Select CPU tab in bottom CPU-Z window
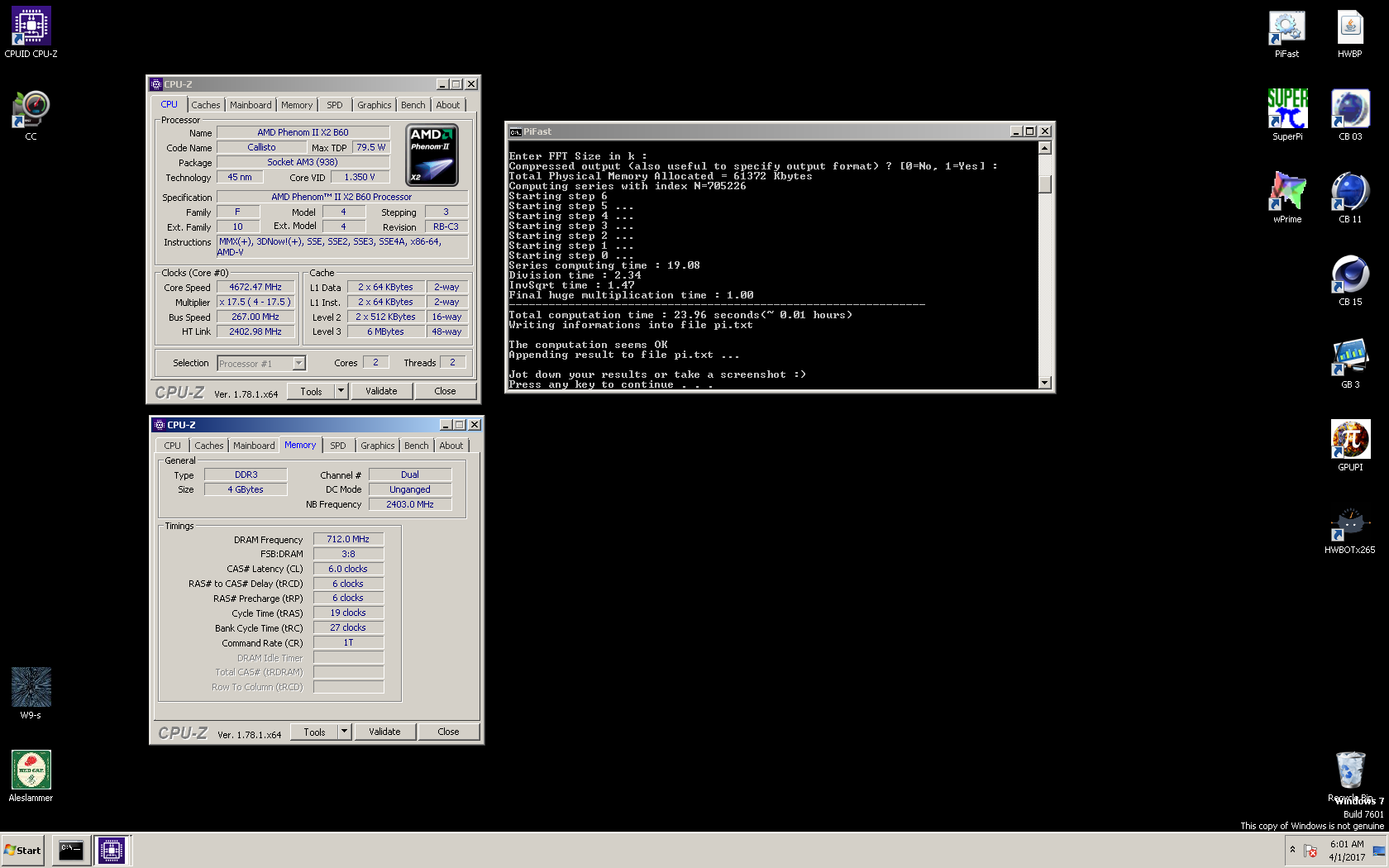Image resolution: width=1389 pixels, height=868 pixels. (x=172, y=446)
